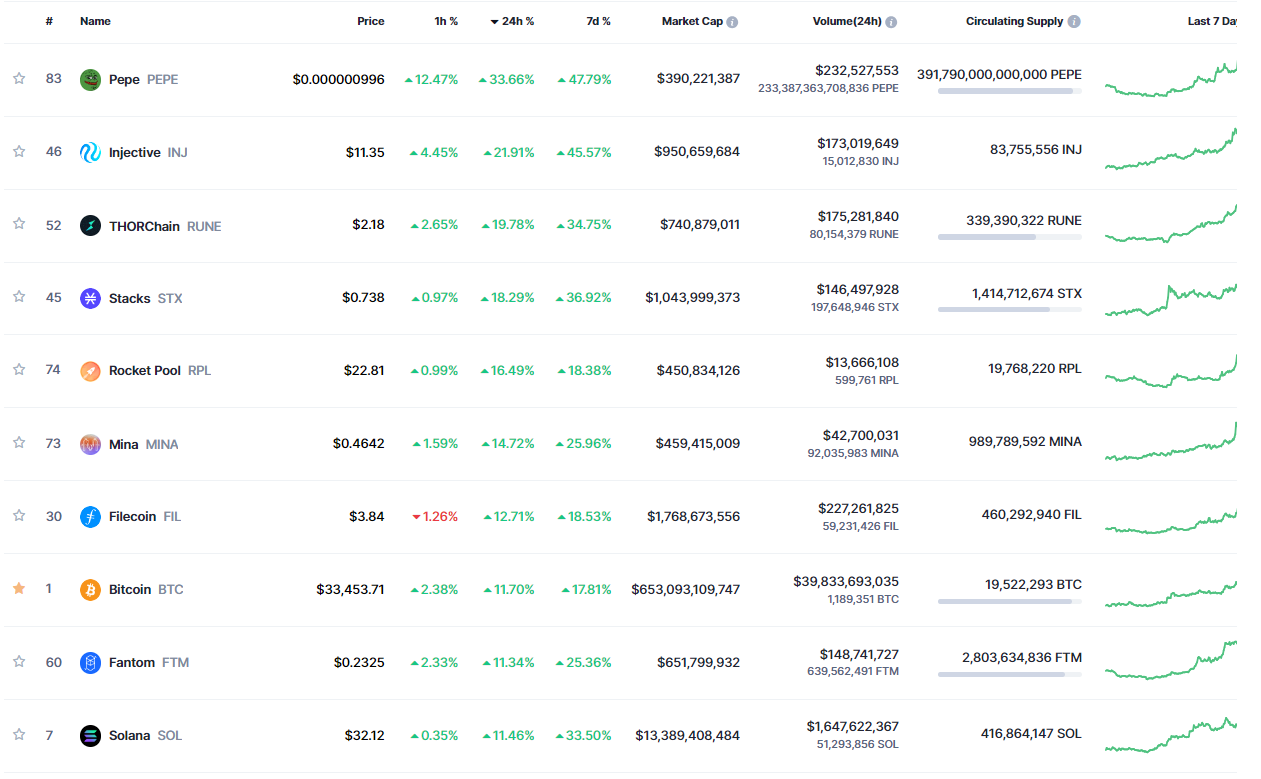Click the Stacks circulating supply progress bar

(x=1010, y=310)
